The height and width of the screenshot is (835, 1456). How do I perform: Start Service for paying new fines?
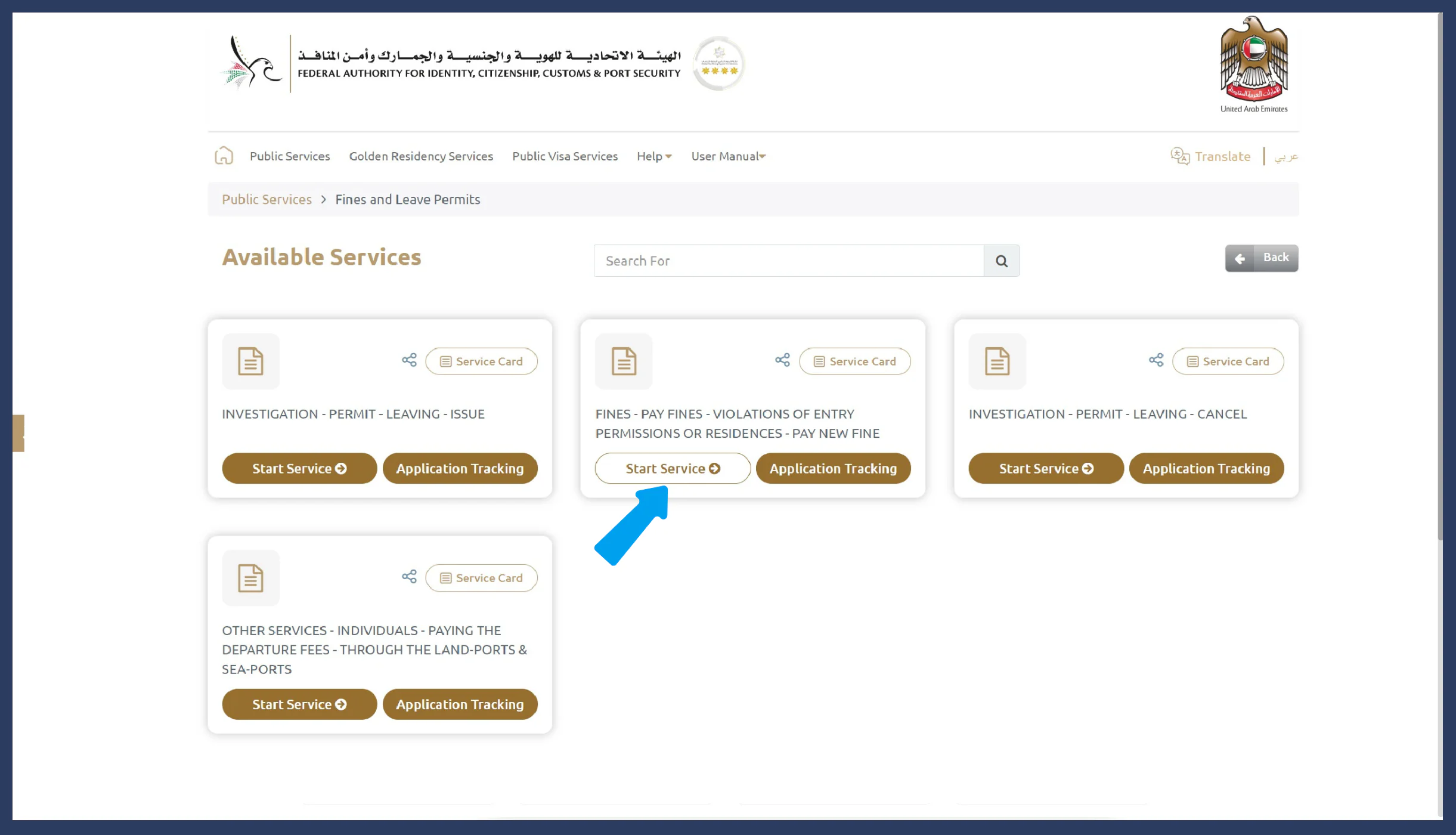click(671, 468)
